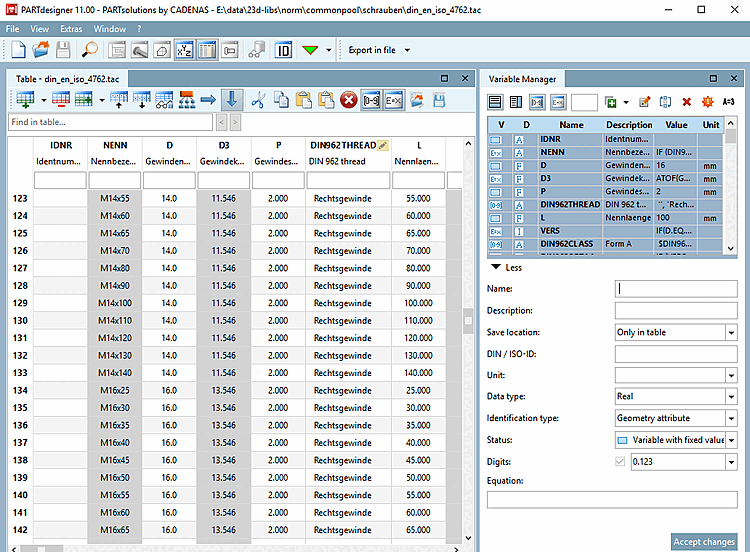Image resolution: width=750 pixels, height=552 pixels.
Task: Click the red X delete variable icon
Action: [x=686, y=102]
